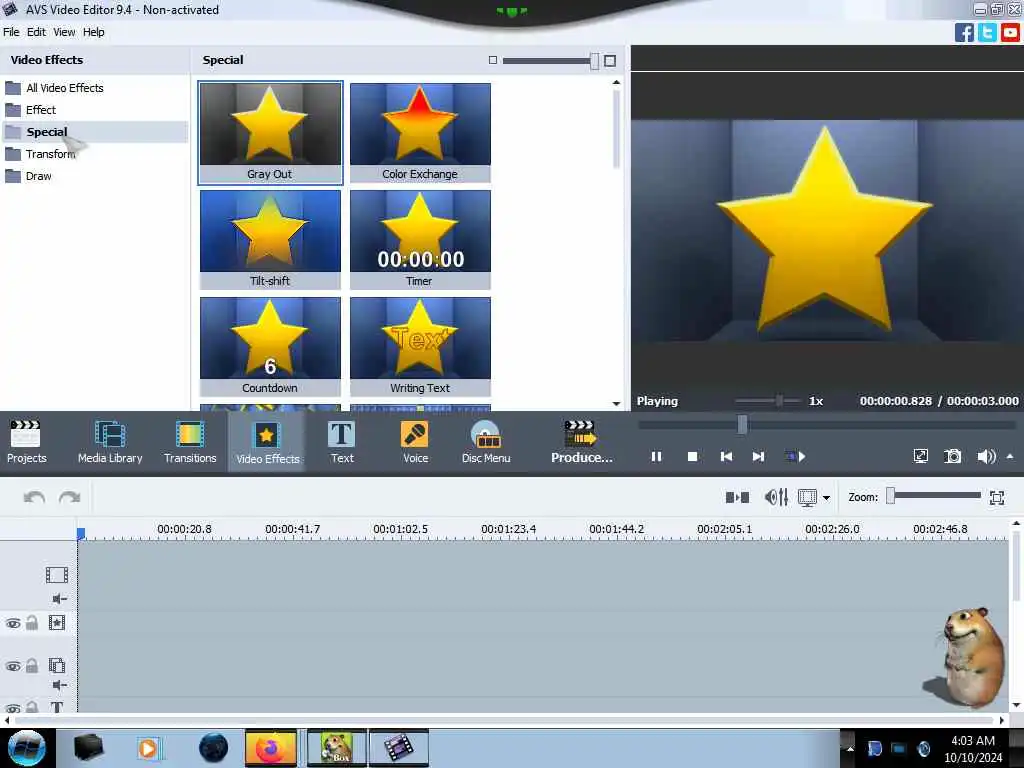Toggle video effects track visibility eye
Screen dimensions: 1024x768
[x=13, y=624]
